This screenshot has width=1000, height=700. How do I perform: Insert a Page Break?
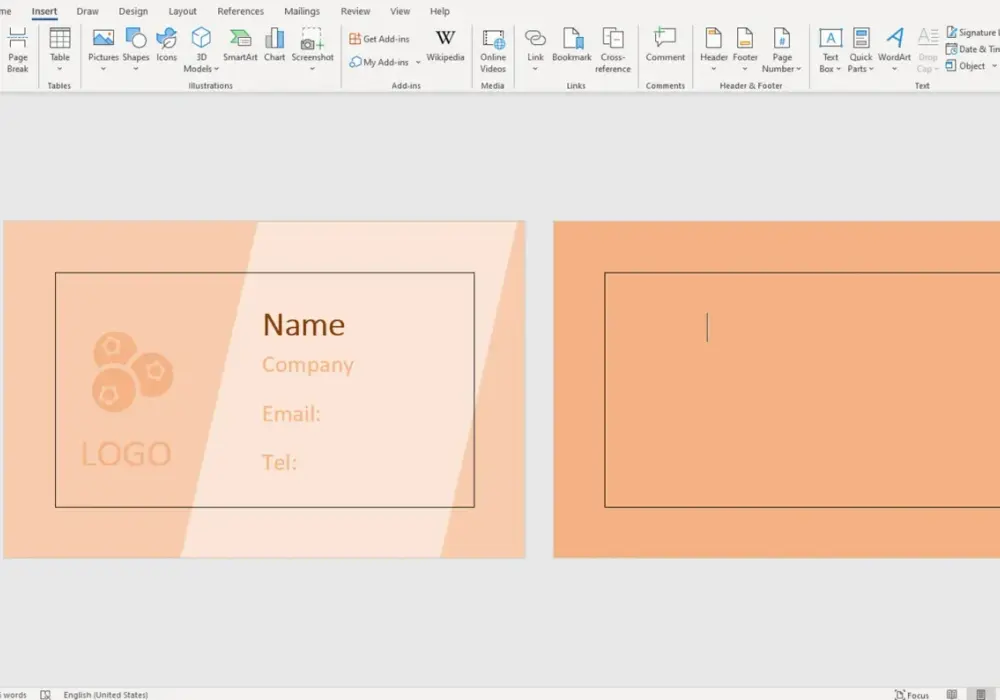(x=18, y=50)
